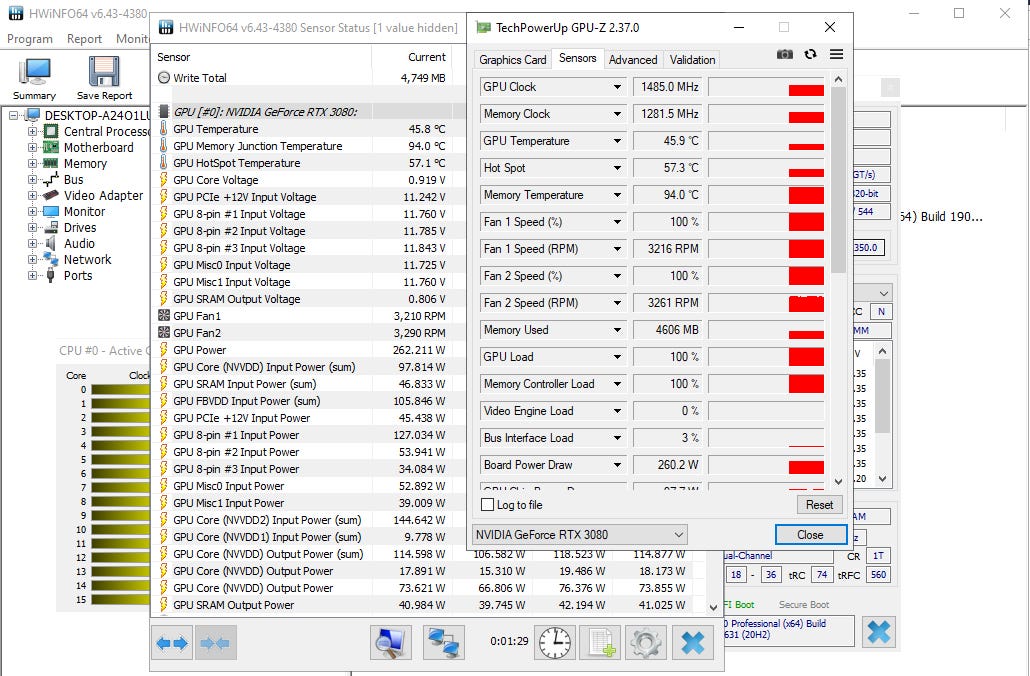This screenshot has width=1030, height=676.
Task: Expand the Drives tree node
Action: [32, 228]
